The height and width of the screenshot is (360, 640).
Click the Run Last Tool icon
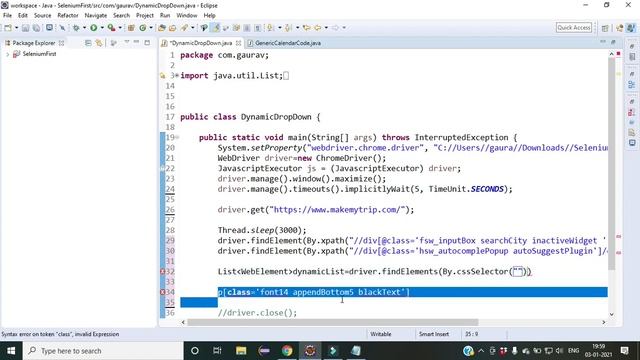click(x=111, y=28)
